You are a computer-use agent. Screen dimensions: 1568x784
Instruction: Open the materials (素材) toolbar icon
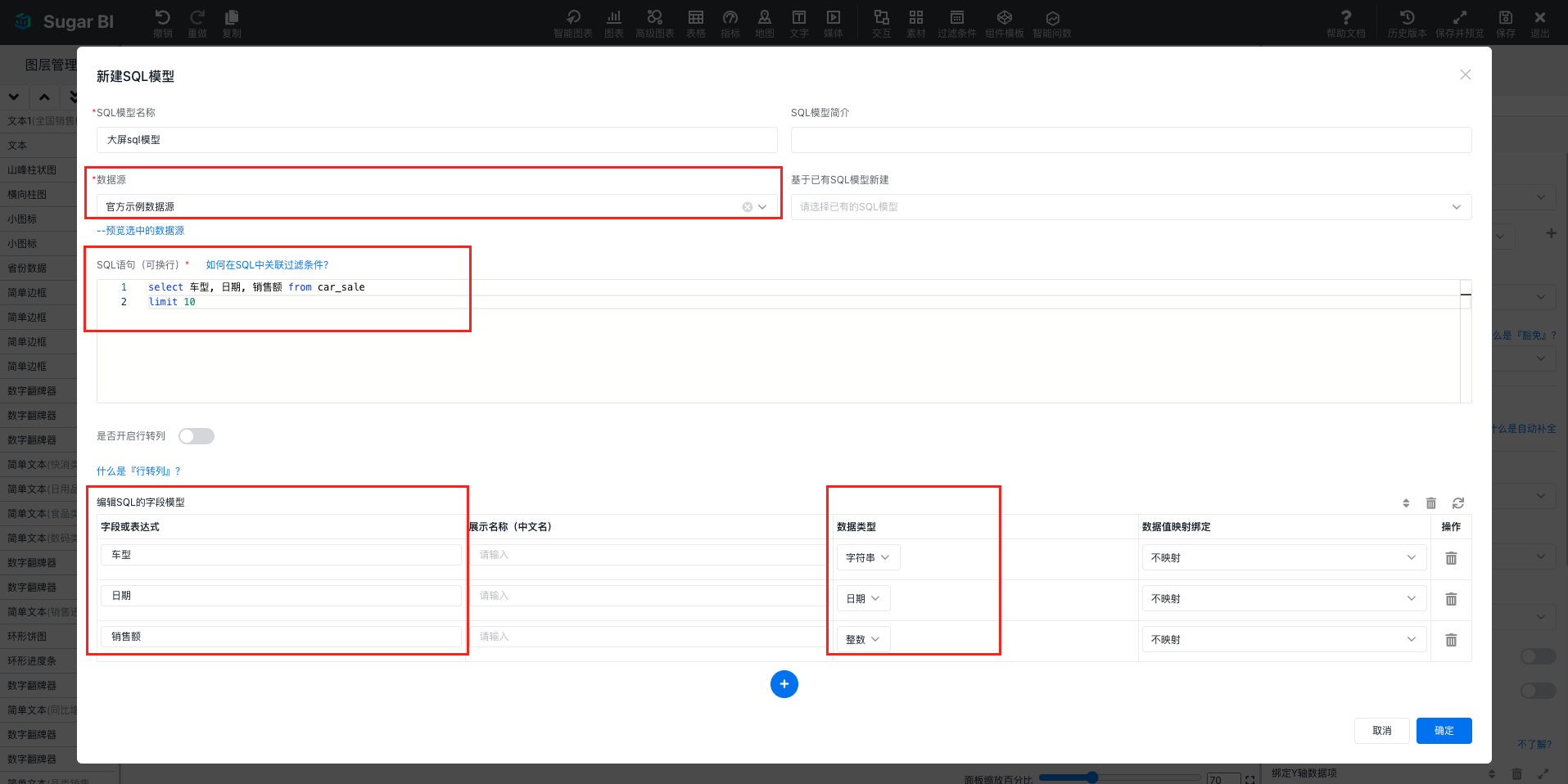[x=915, y=23]
